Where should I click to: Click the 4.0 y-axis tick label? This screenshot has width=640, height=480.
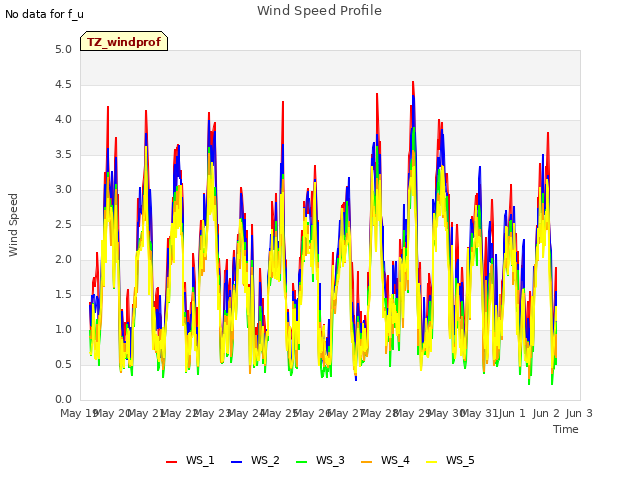point(63,120)
